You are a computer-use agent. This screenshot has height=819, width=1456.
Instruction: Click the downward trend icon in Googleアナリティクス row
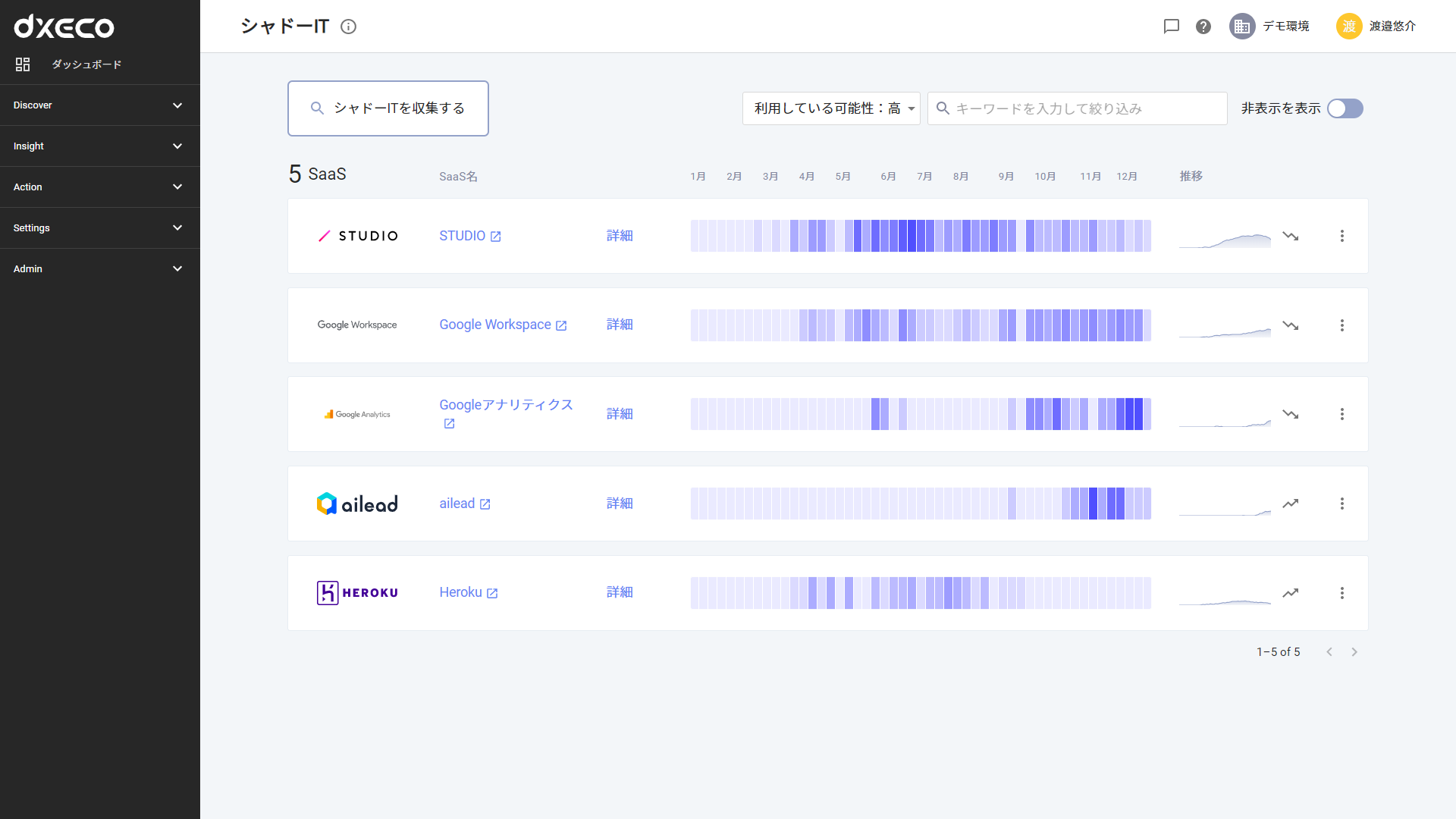(x=1291, y=414)
